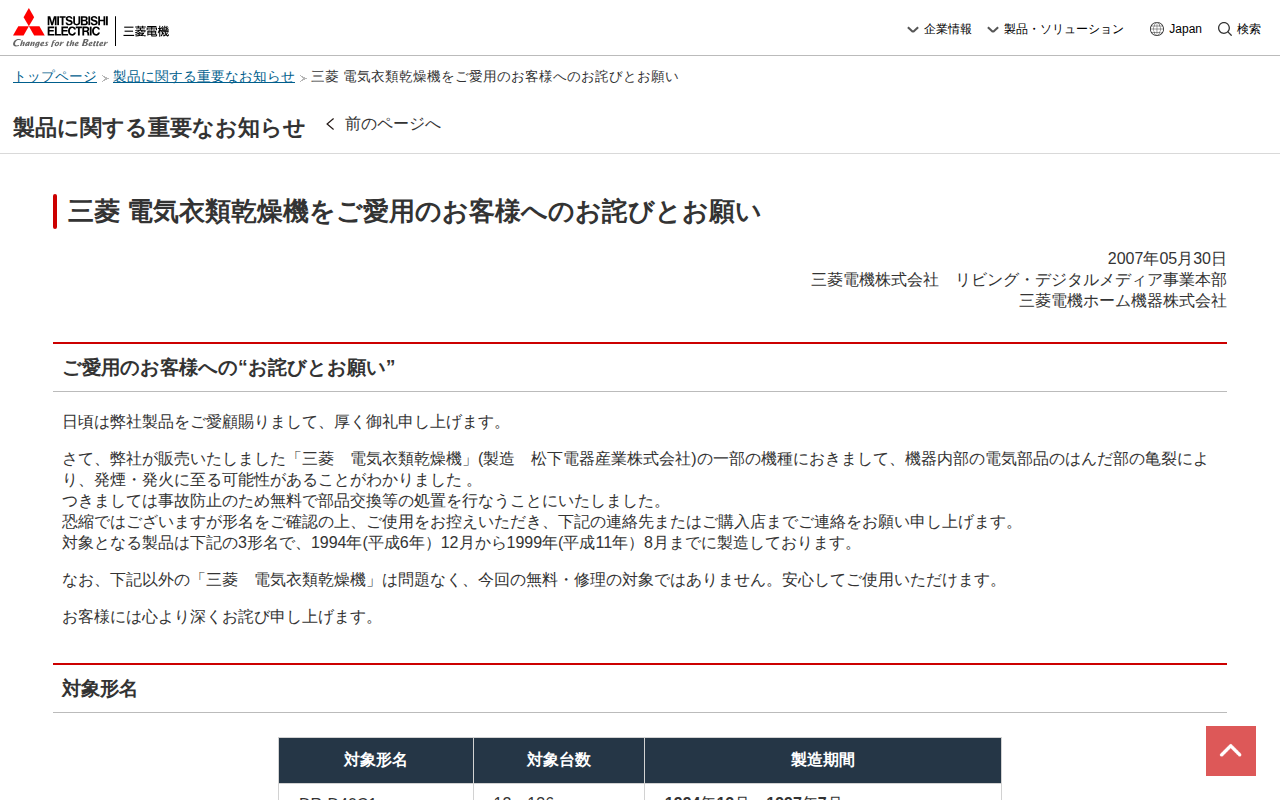The width and height of the screenshot is (1280, 800).
Task: Click the scroll-to-top arrow button
Action: 1231,751
